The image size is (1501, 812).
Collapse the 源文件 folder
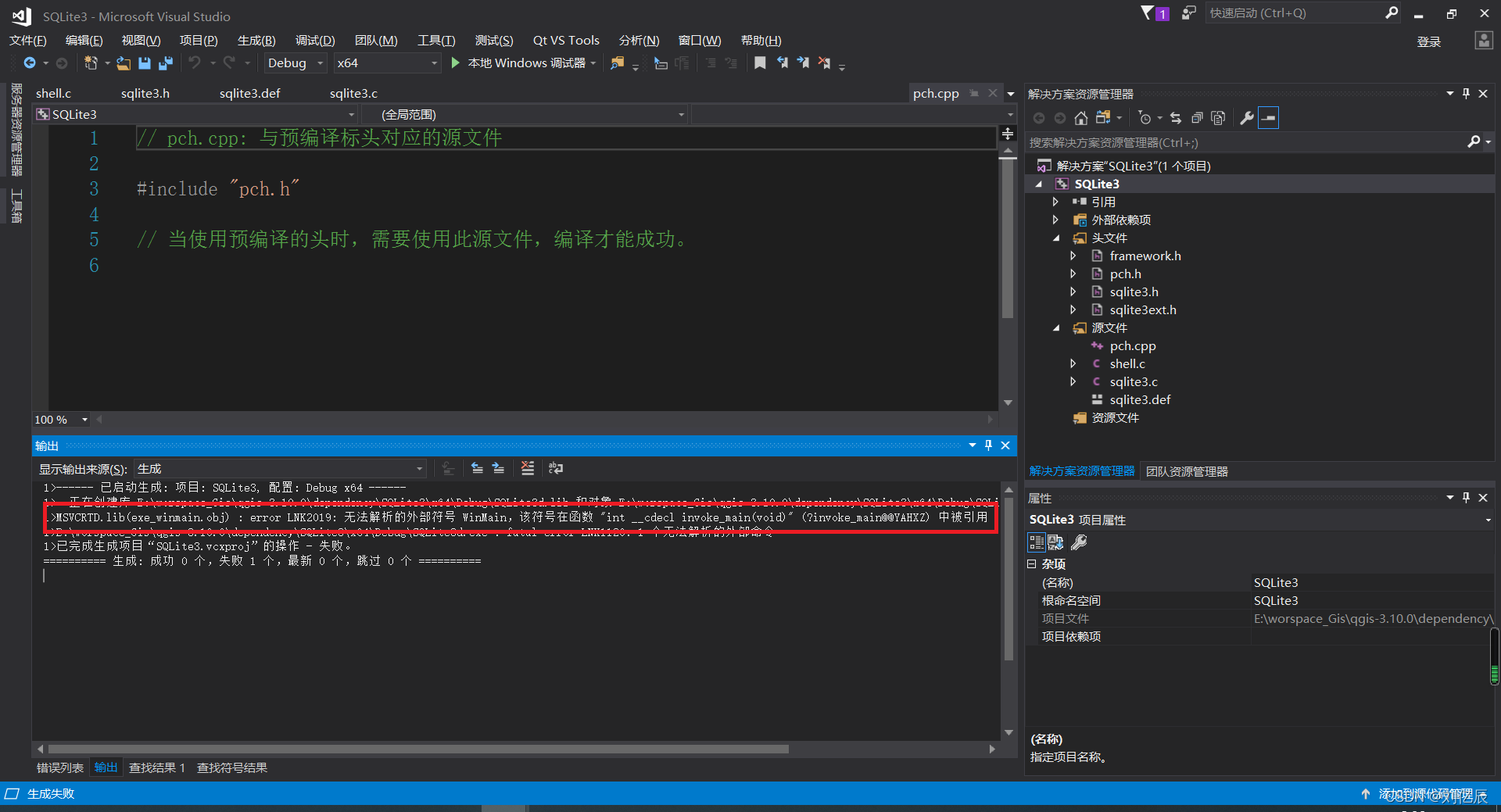click(1055, 328)
